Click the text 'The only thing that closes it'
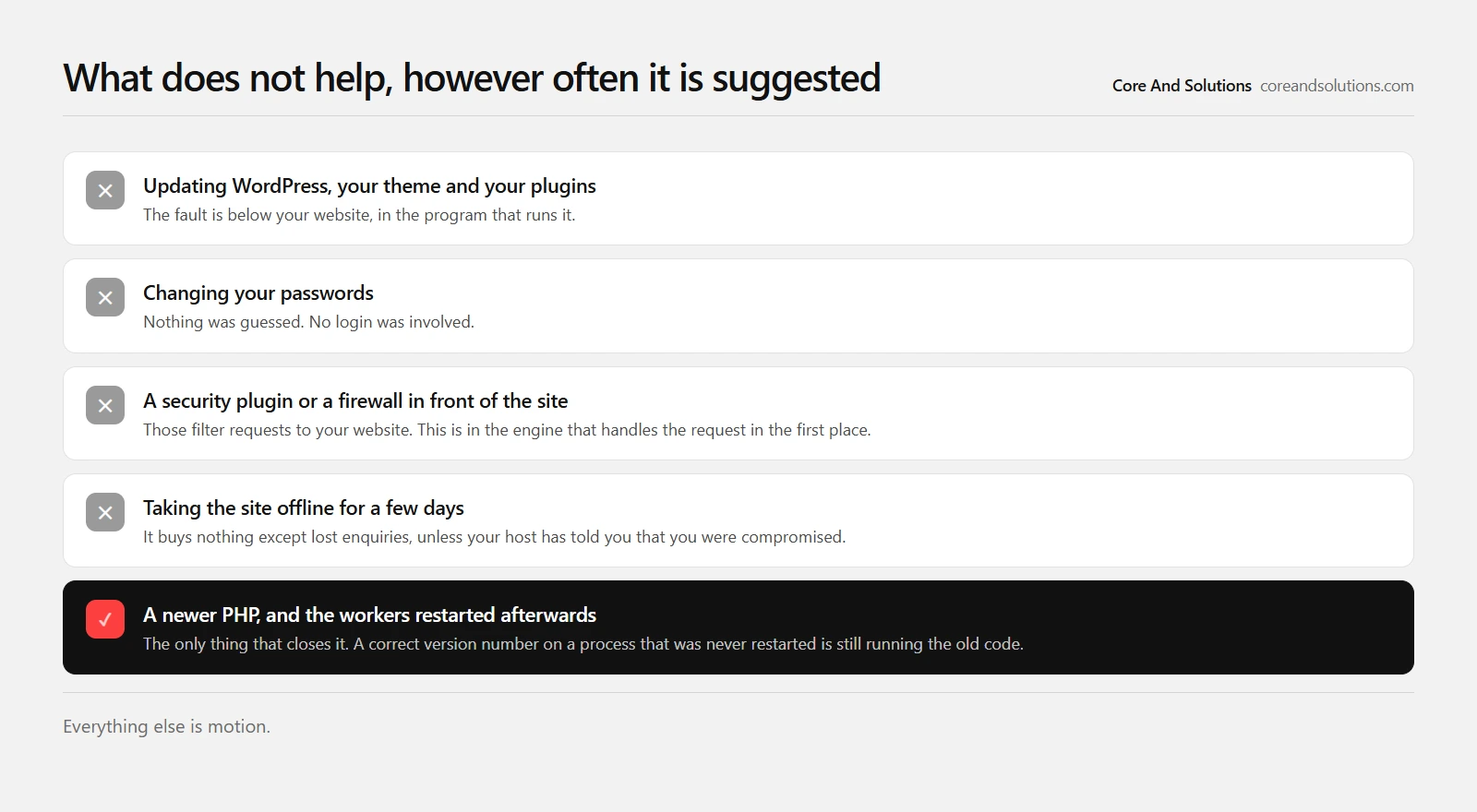This screenshot has width=1477, height=812. (x=246, y=644)
